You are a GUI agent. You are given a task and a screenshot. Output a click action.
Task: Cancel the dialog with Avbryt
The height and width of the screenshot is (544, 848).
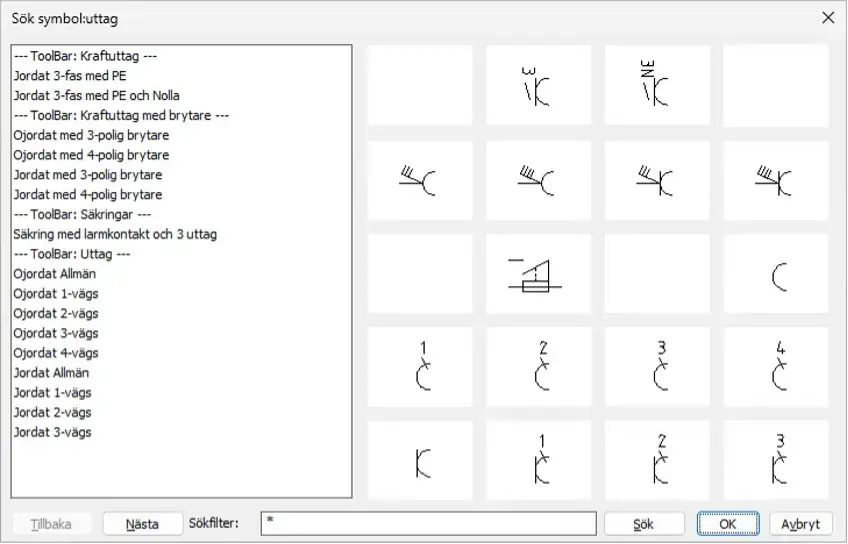point(800,524)
